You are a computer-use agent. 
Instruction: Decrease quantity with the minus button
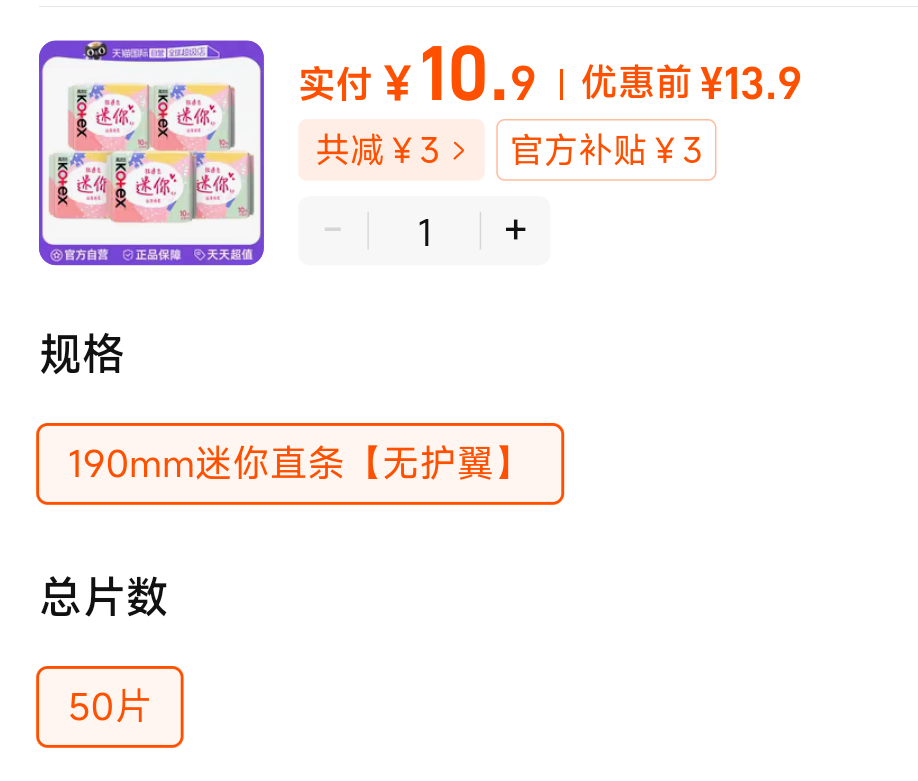333,230
